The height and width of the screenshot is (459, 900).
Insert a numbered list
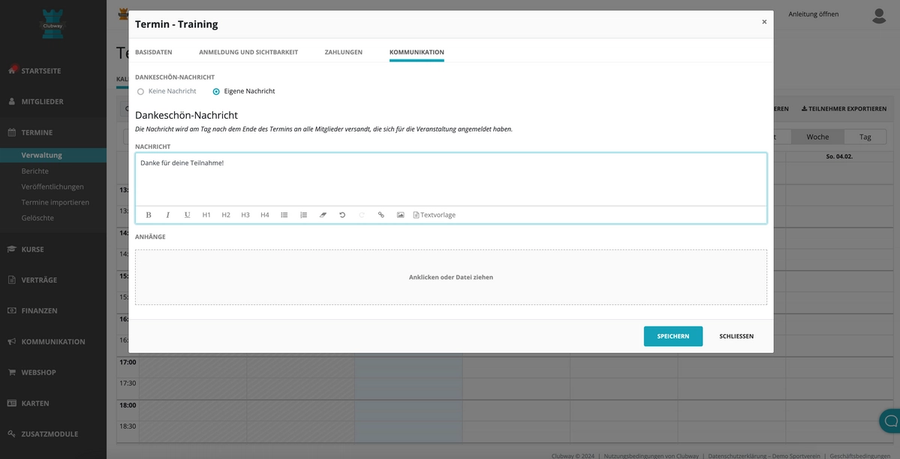304,215
